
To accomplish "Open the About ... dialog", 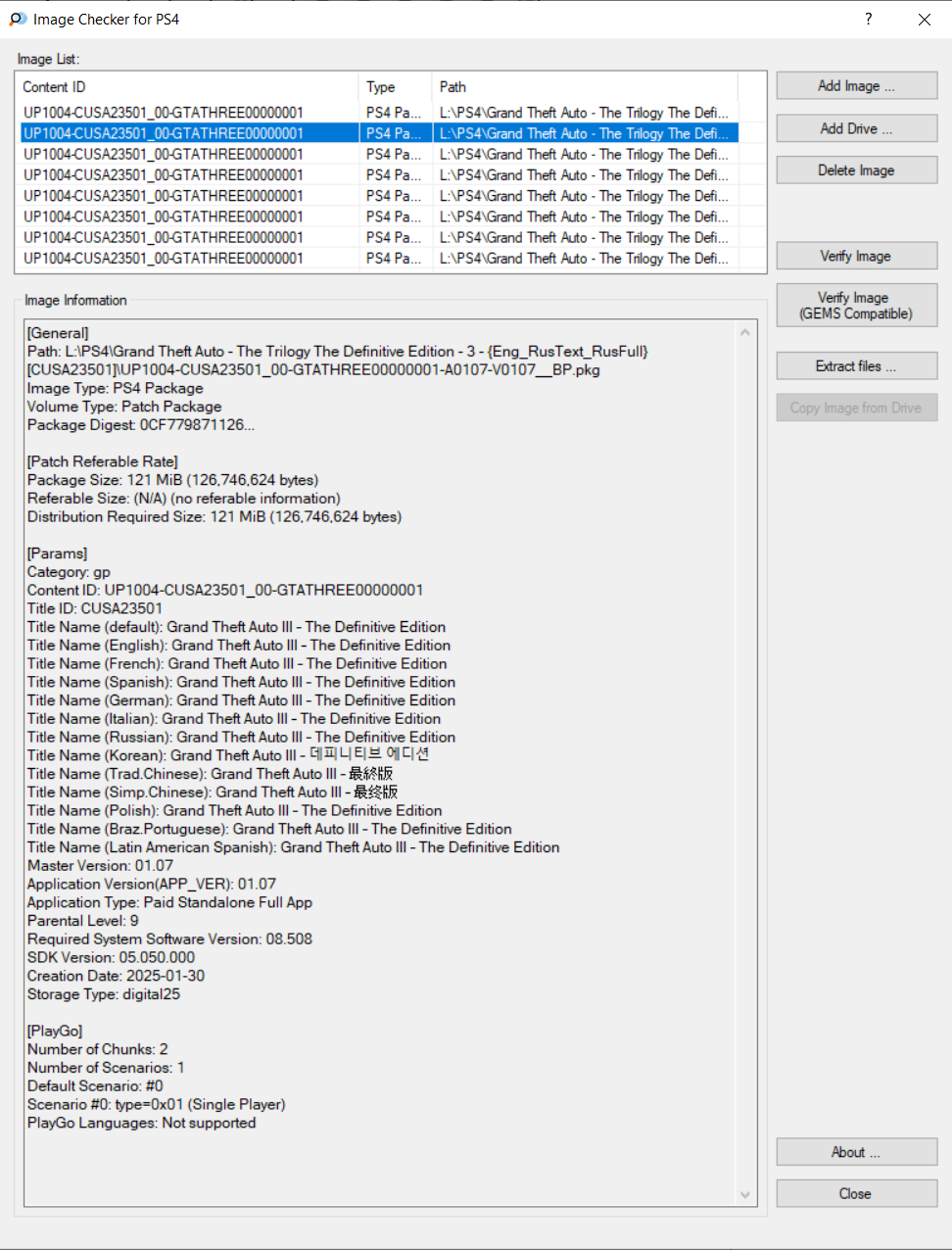I will tap(856, 1152).
